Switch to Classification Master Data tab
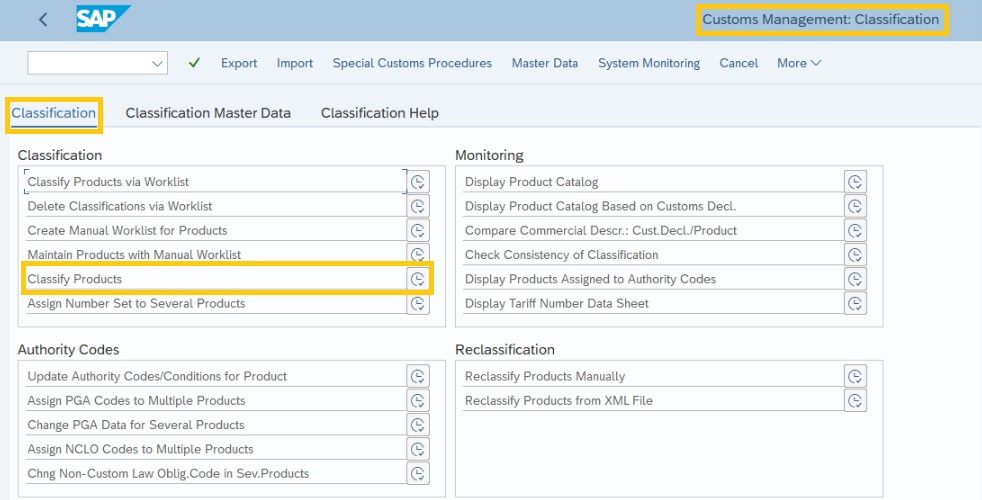Viewport: 982px width, 500px height. coord(208,113)
